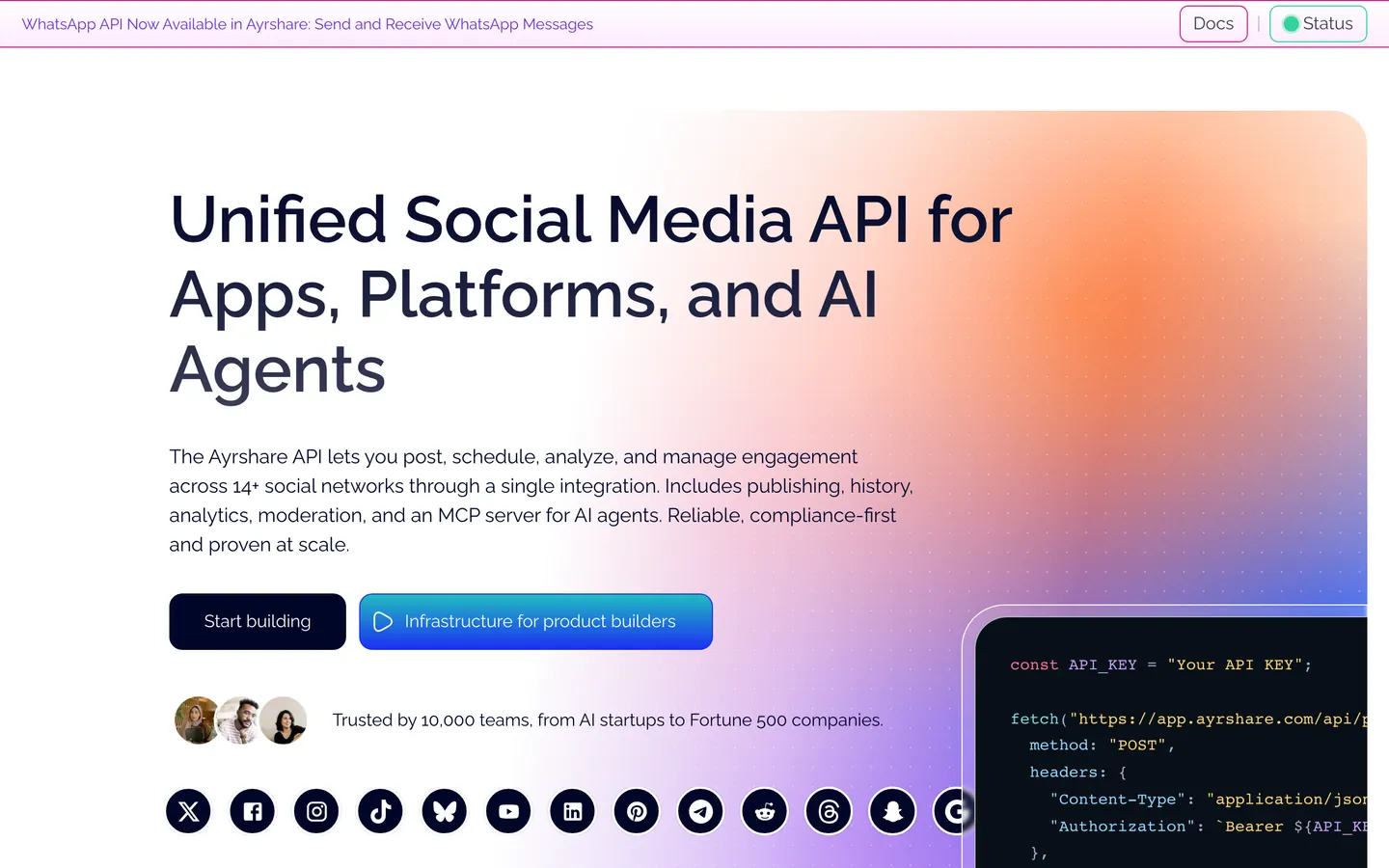Viewport: 1389px width, 868px height.
Task: Click the "Authorization" Bearer code line
Action: point(1209,827)
